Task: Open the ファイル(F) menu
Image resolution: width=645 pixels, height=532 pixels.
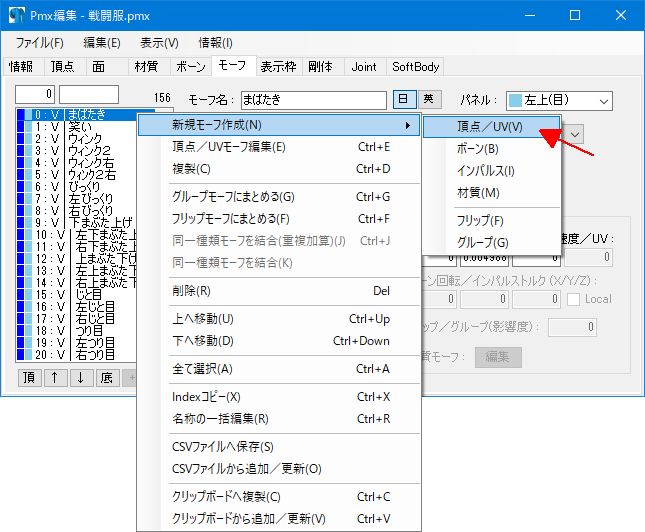Action: [39, 43]
